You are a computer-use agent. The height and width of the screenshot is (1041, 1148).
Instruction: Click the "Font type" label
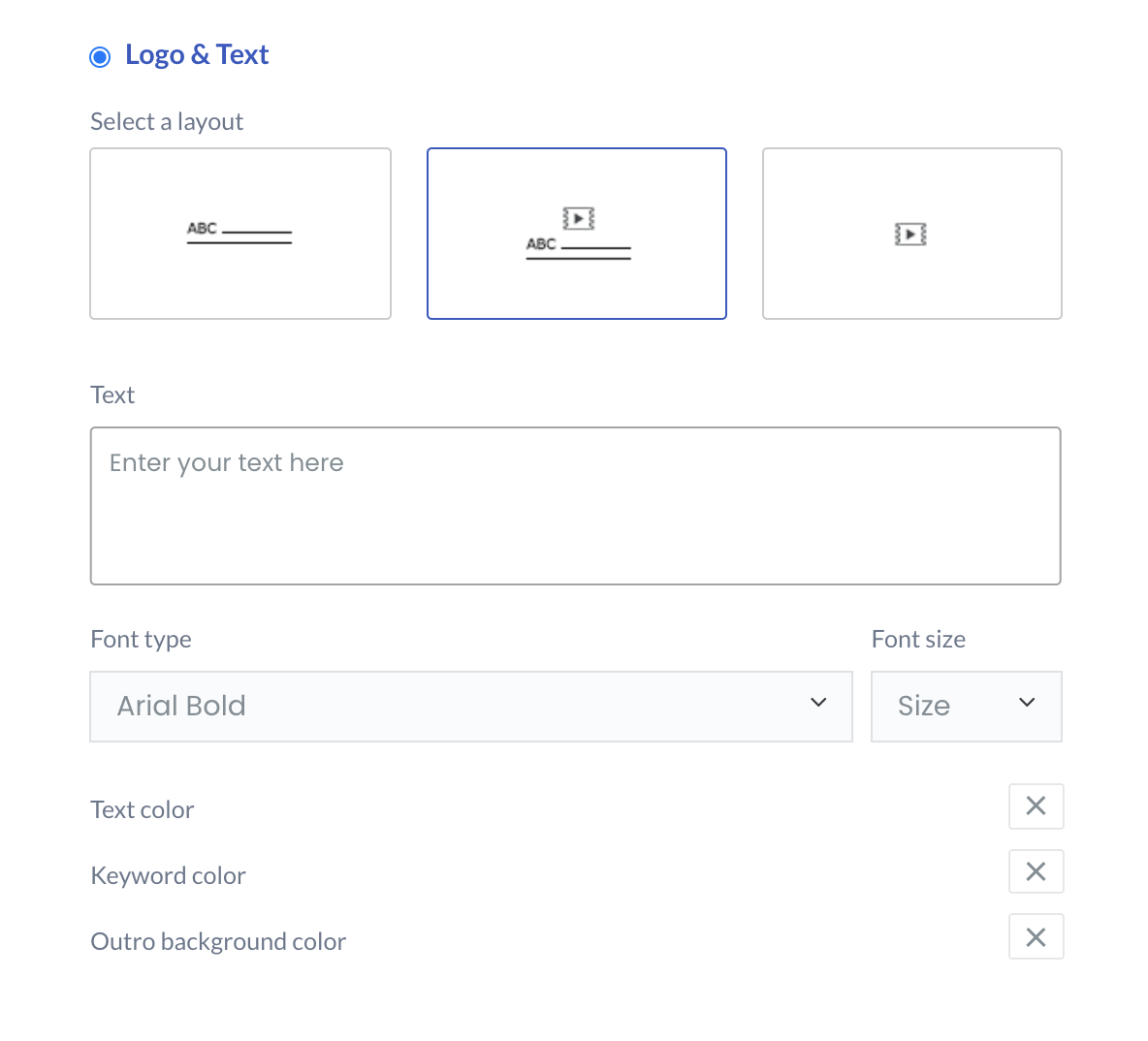tap(141, 640)
